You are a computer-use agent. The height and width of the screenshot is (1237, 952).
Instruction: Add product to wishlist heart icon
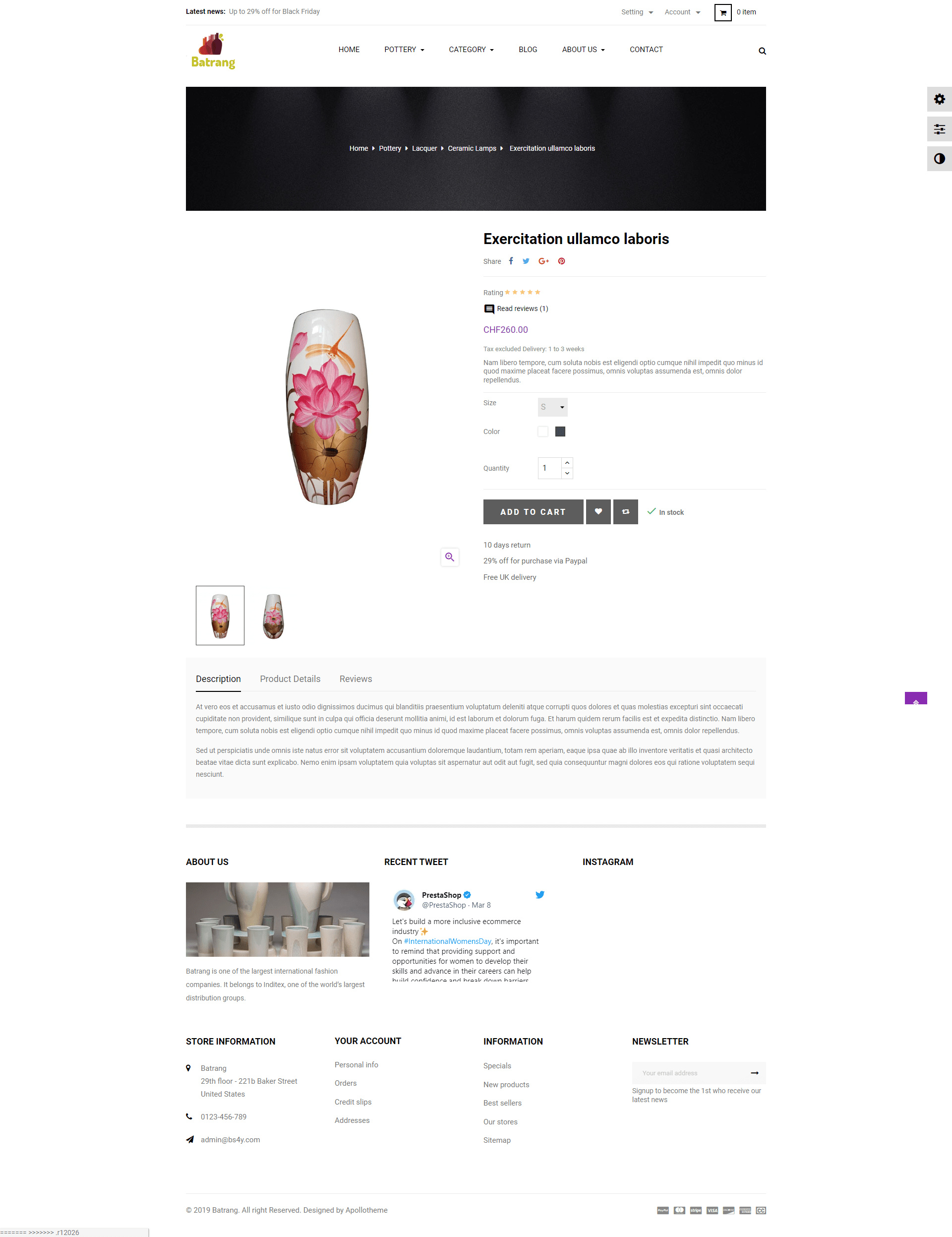[598, 512]
